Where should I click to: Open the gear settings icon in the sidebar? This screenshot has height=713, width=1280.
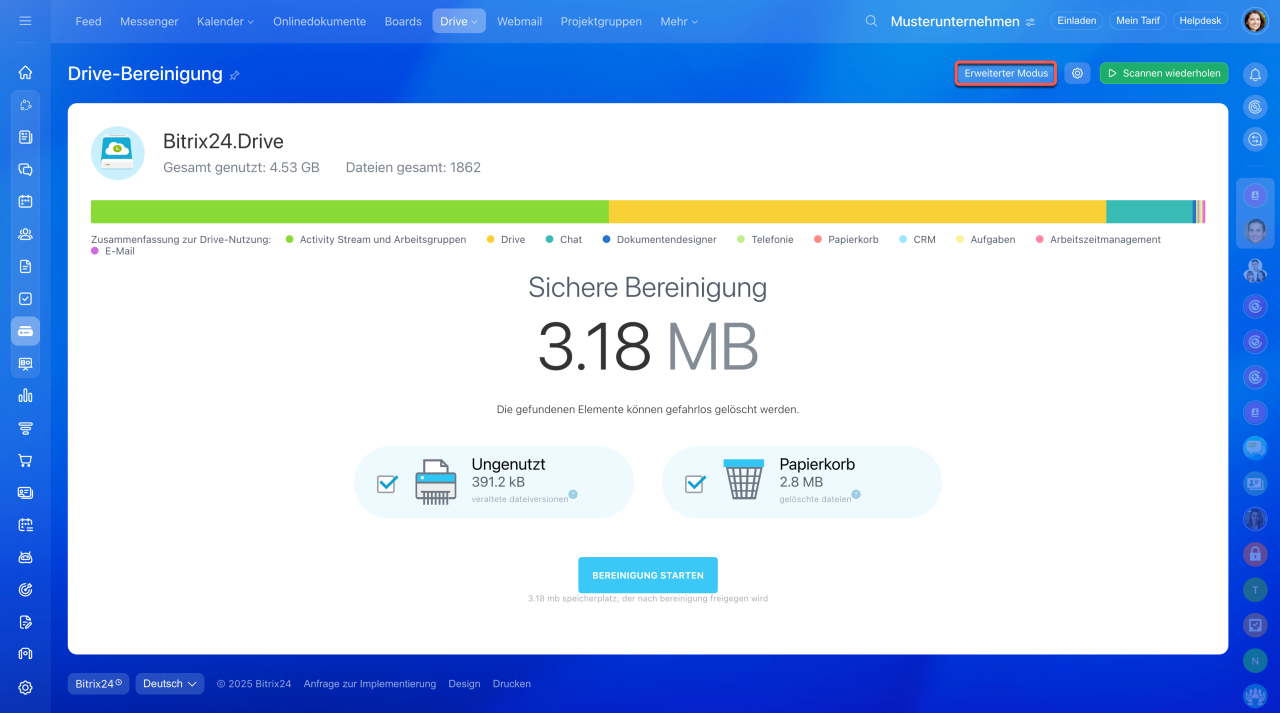pos(25,687)
